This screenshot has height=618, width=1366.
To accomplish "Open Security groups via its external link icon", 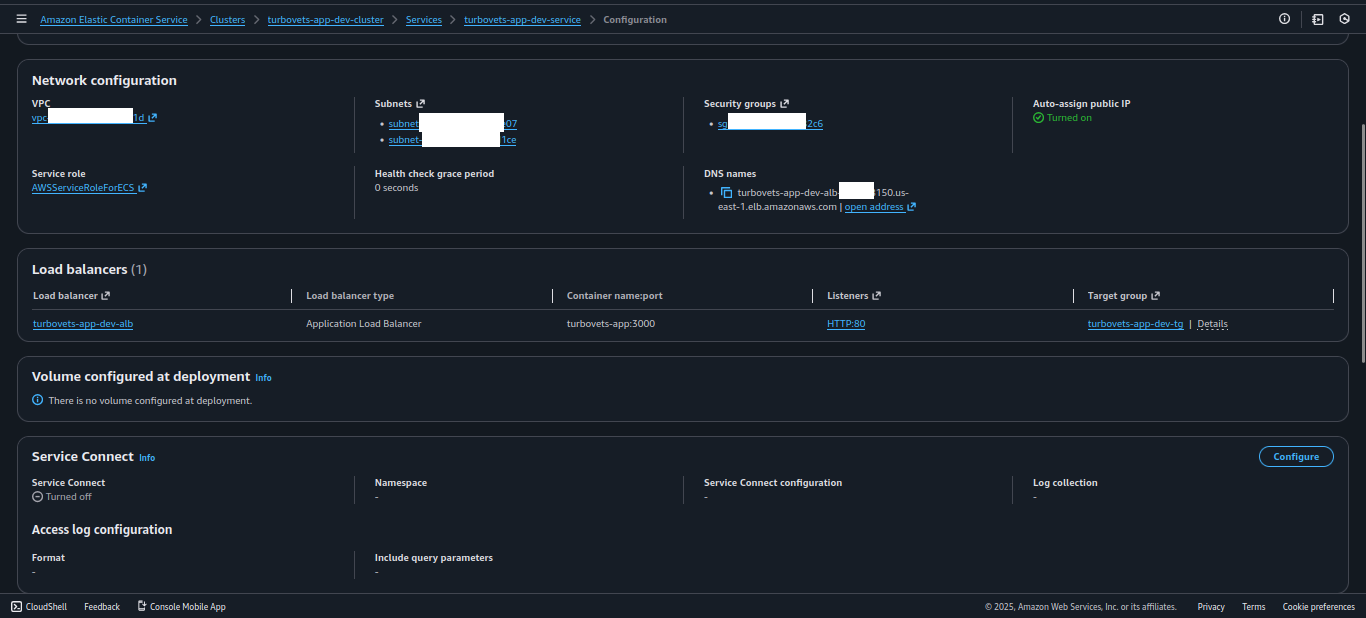I will pos(783,102).
